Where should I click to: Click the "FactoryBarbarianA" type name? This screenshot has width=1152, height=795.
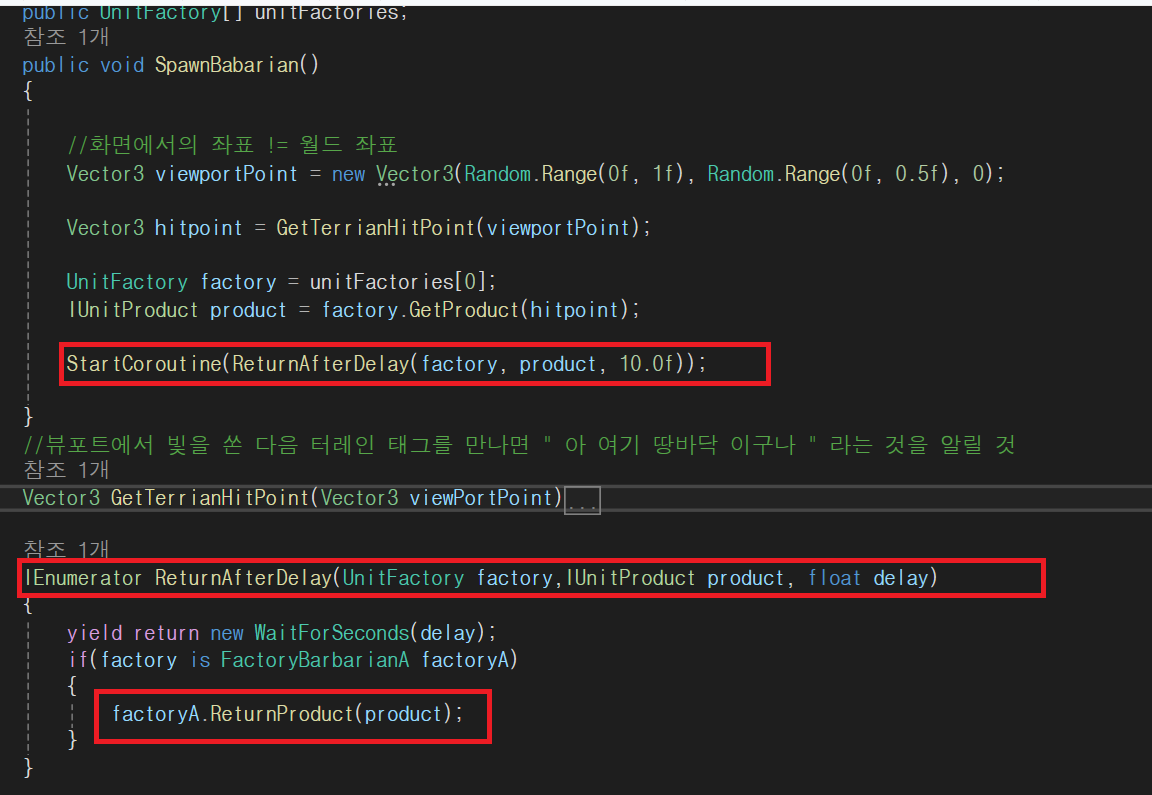click(x=314, y=660)
